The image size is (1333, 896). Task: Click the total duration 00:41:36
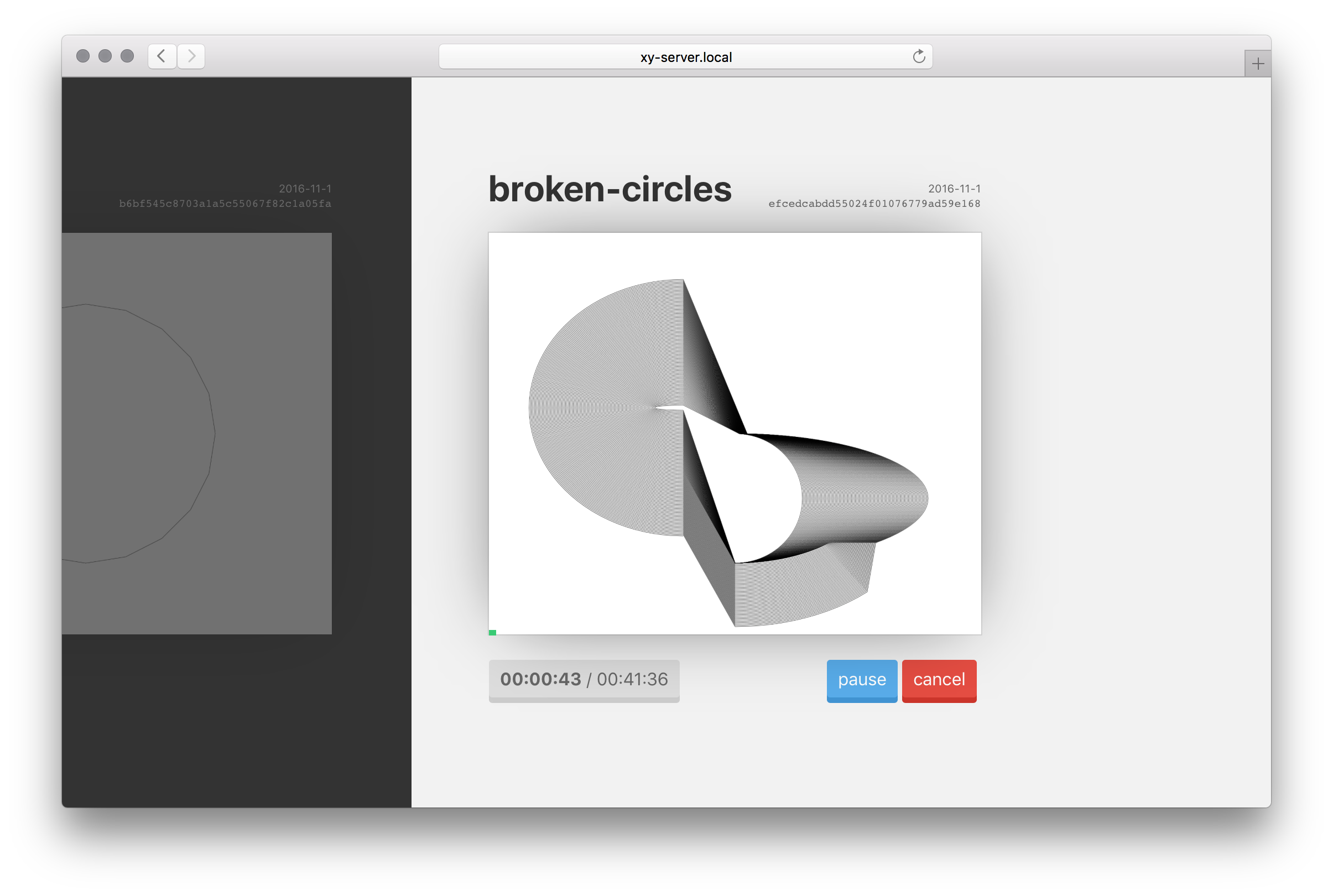point(632,679)
